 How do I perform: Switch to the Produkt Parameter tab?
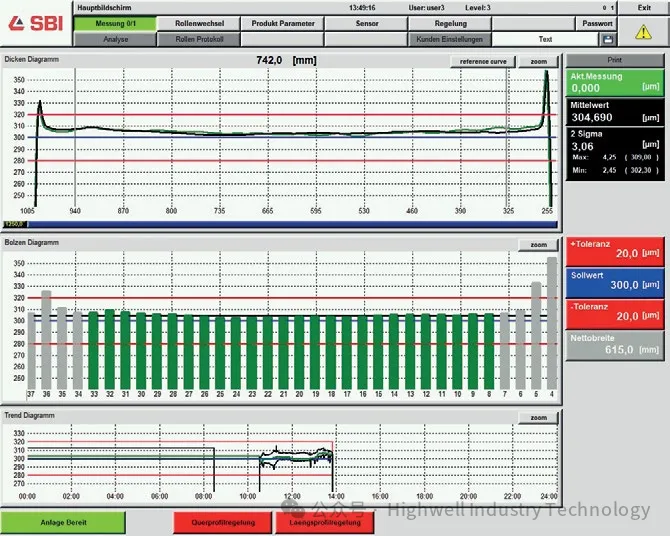283,23
